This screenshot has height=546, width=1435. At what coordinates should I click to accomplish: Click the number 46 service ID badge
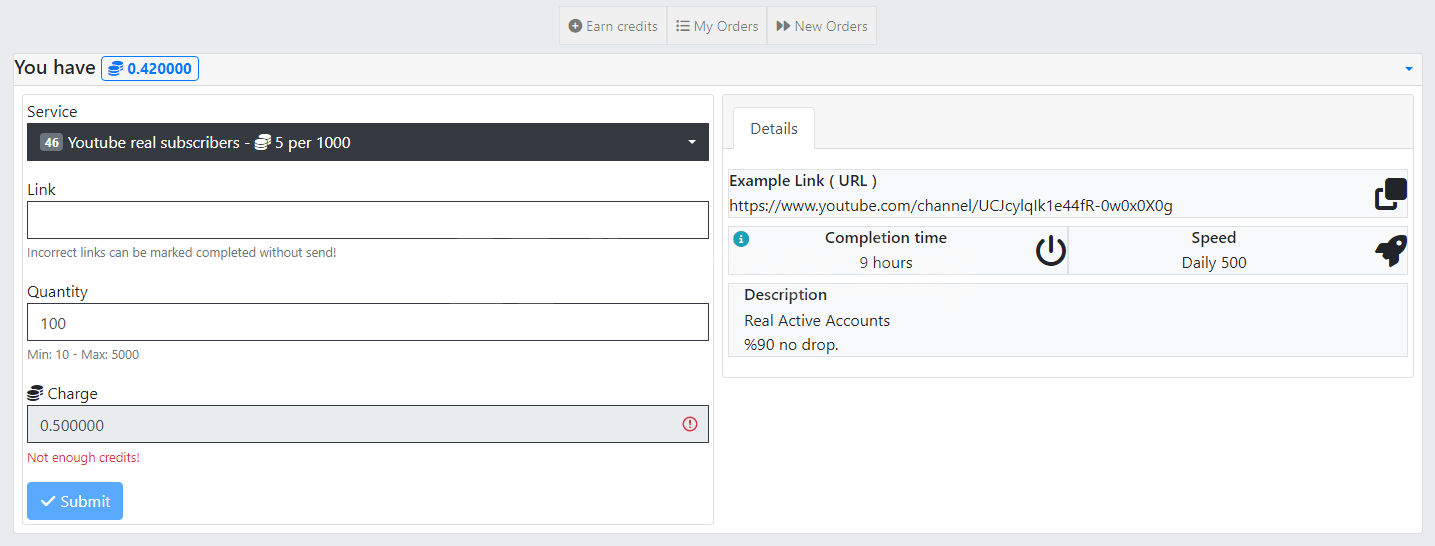(51, 143)
